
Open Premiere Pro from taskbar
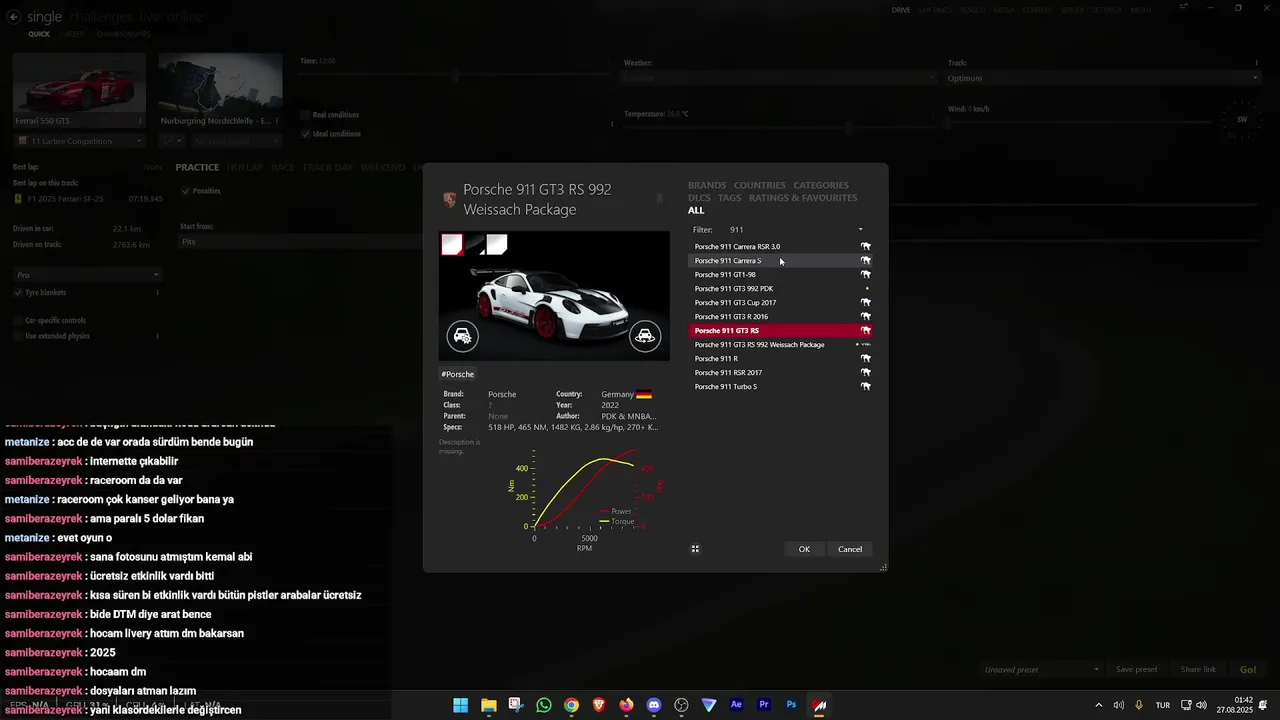coord(764,705)
